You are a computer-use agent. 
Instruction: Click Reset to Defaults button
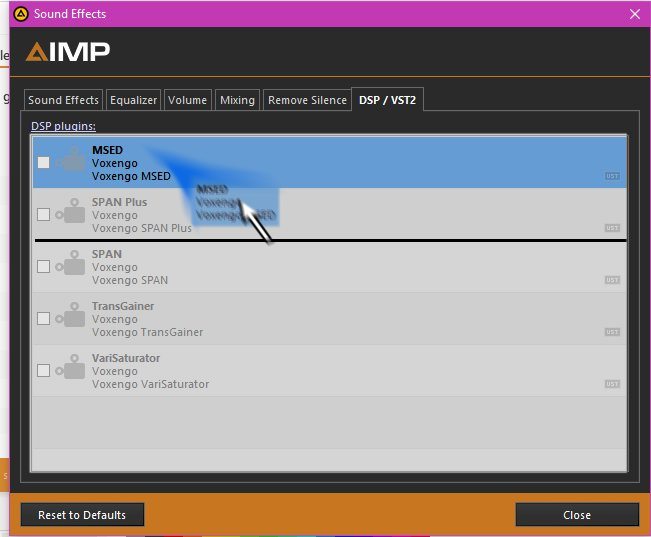point(82,515)
